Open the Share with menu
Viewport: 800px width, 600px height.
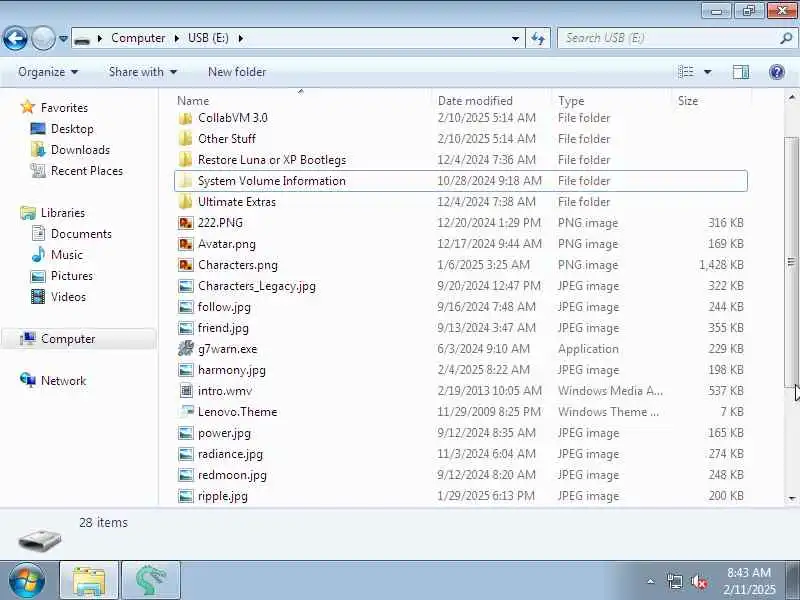143,72
